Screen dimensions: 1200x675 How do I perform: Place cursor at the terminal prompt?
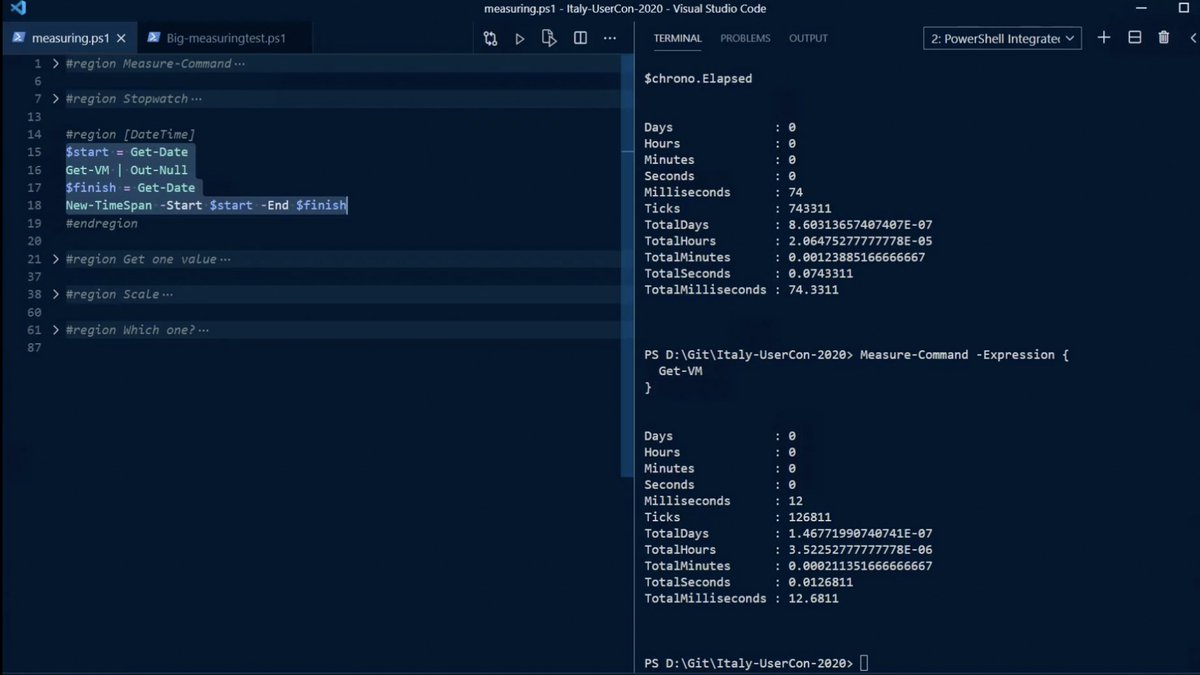tap(862, 662)
